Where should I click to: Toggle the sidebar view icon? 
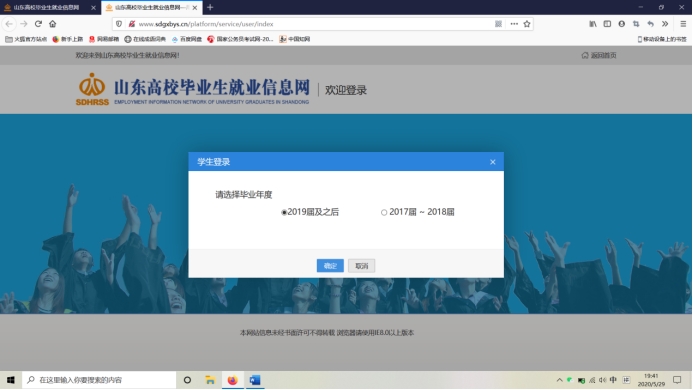click(x=607, y=24)
